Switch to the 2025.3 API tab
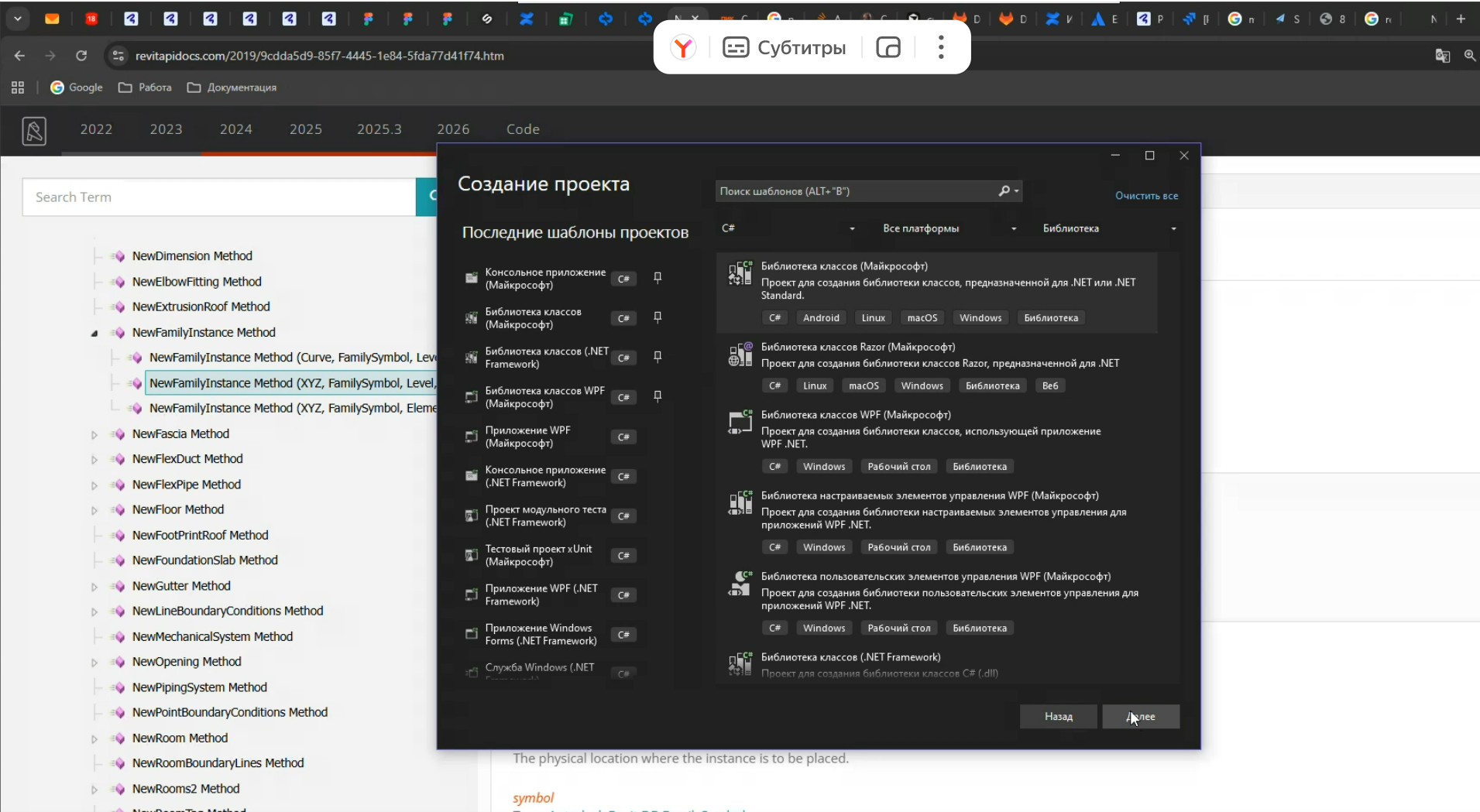The width and height of the screenshot is (1480, 812). (379, 129)
